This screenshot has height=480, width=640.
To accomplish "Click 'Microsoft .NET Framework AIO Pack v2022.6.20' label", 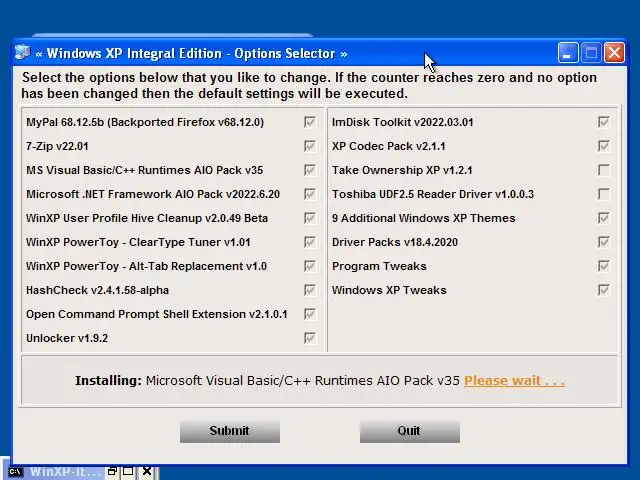I will click(x=153, y=194).
